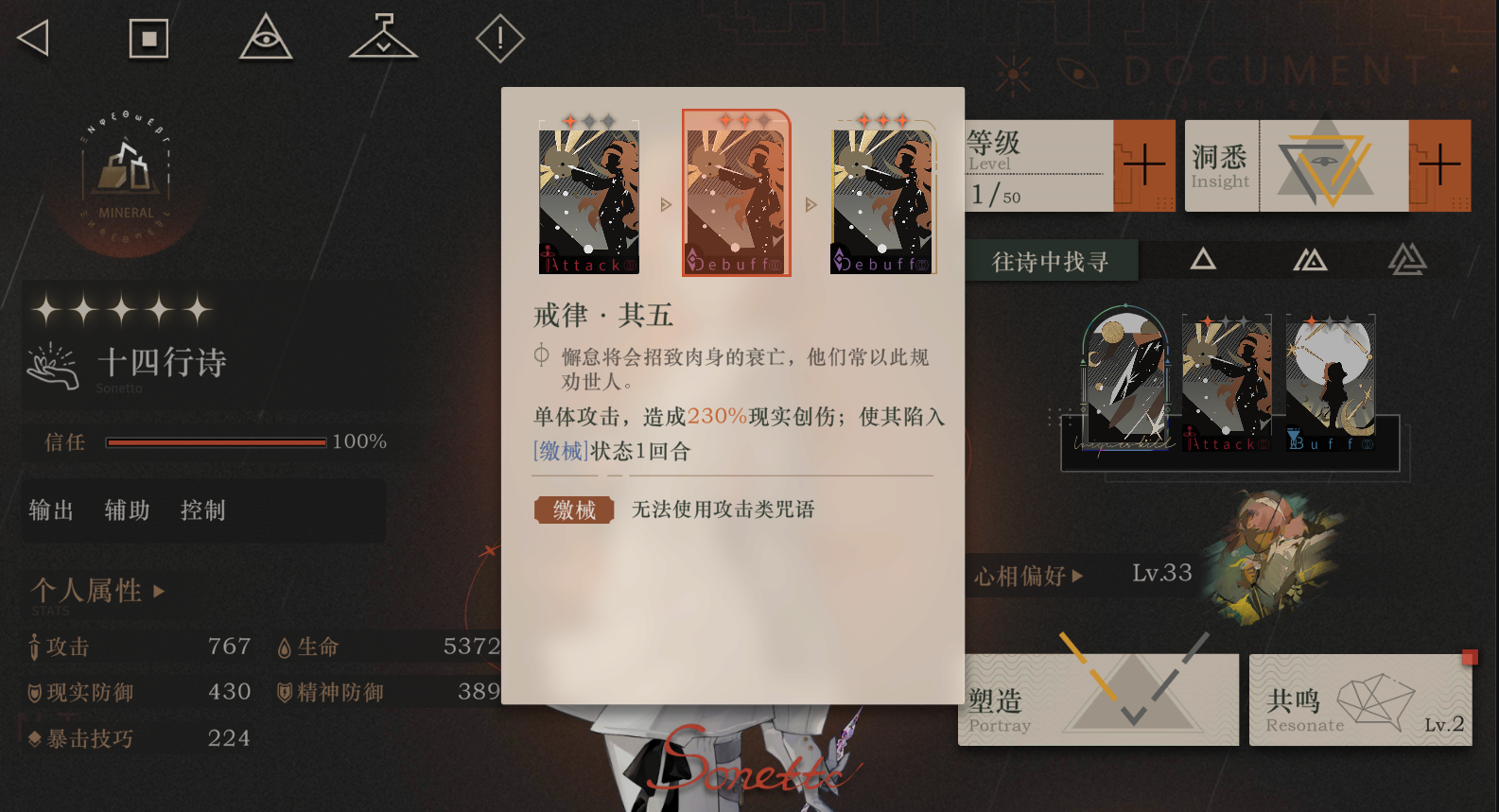Click the back arrow icon
This screenshot has width=1499, height=812.
point(33,39)
